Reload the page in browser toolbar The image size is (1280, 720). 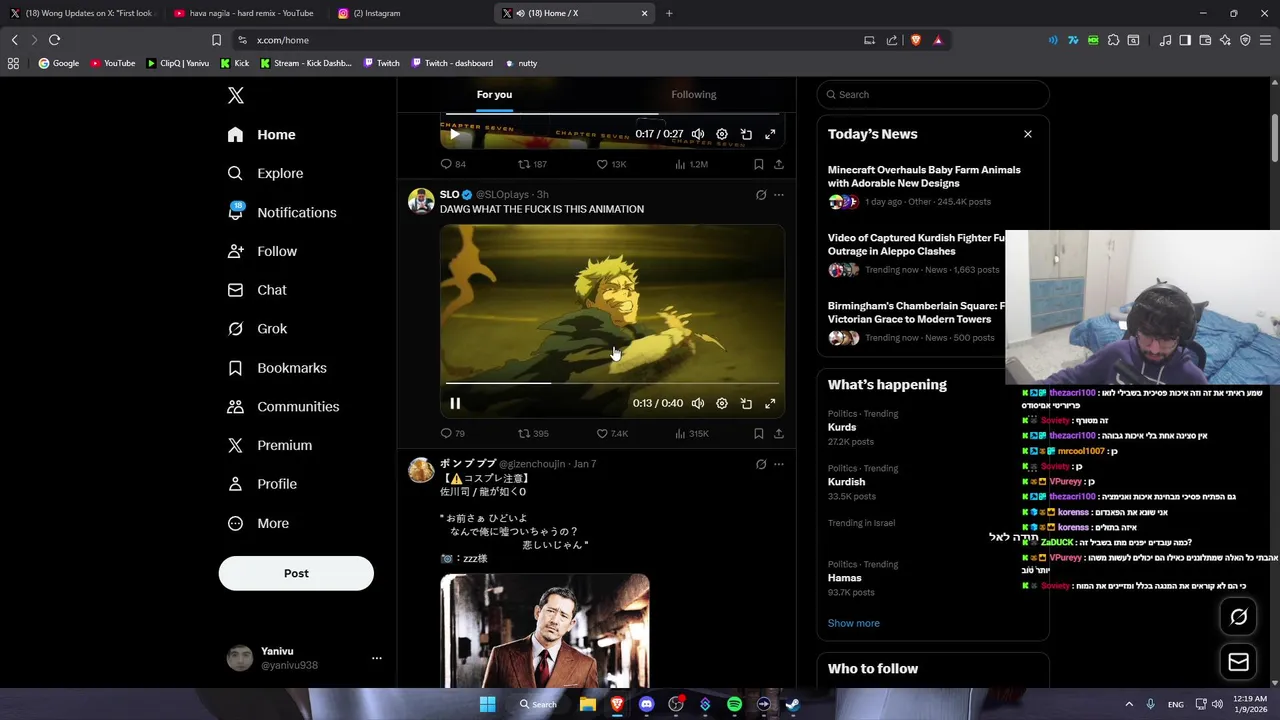pos(55,40)
